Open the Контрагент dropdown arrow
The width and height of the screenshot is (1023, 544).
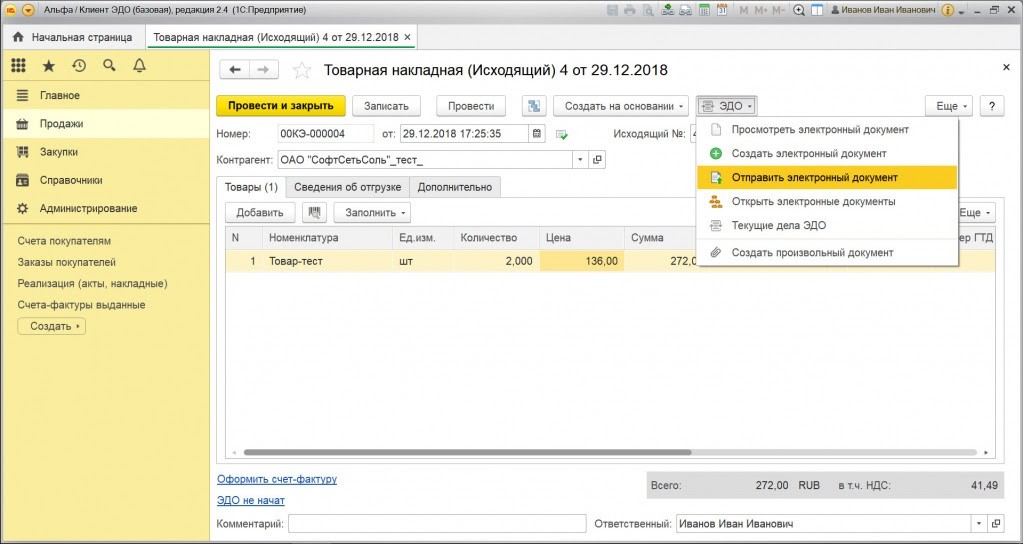point(580,160)
